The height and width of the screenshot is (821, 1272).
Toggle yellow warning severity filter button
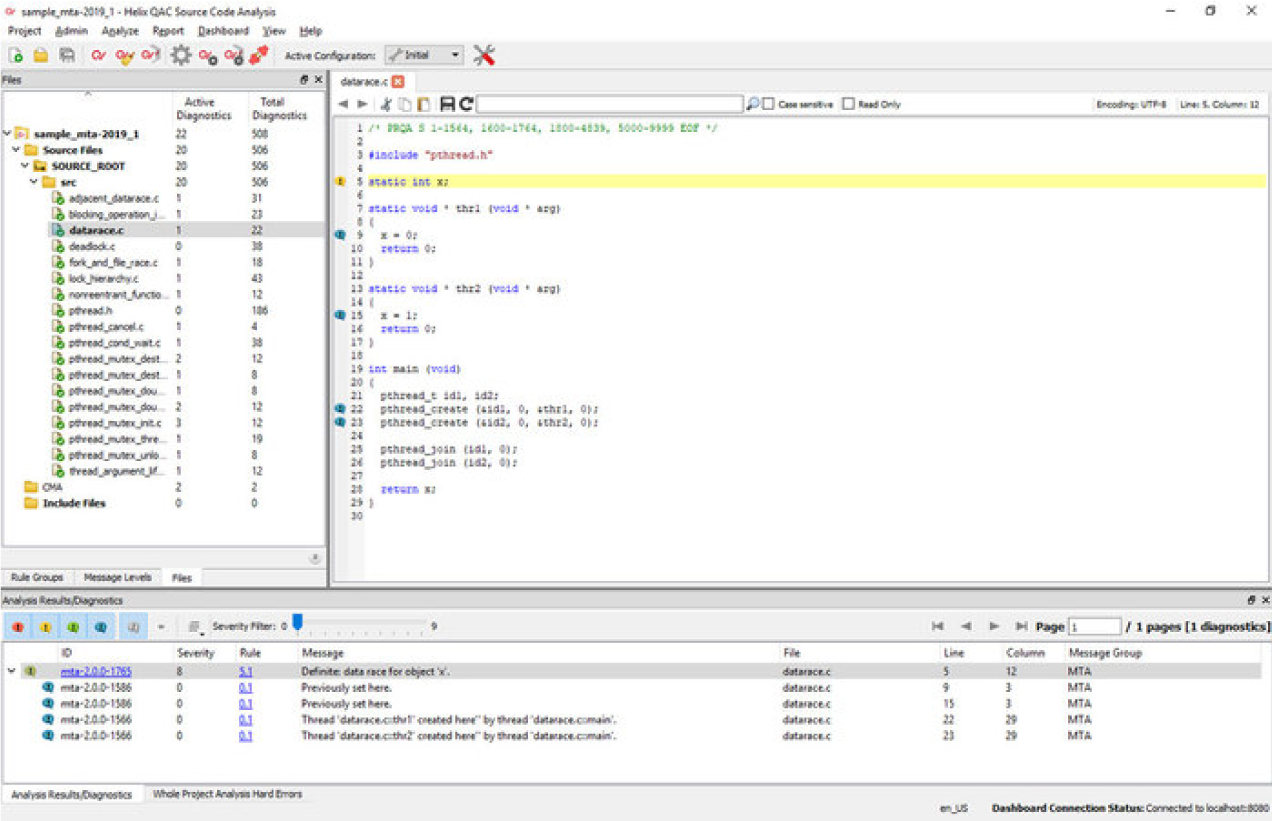click(46, 627)
